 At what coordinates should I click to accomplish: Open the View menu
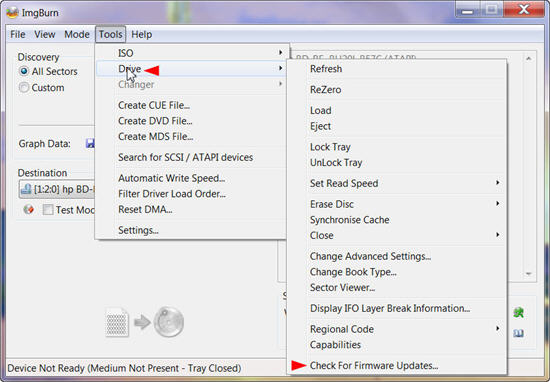pos(45,34)
